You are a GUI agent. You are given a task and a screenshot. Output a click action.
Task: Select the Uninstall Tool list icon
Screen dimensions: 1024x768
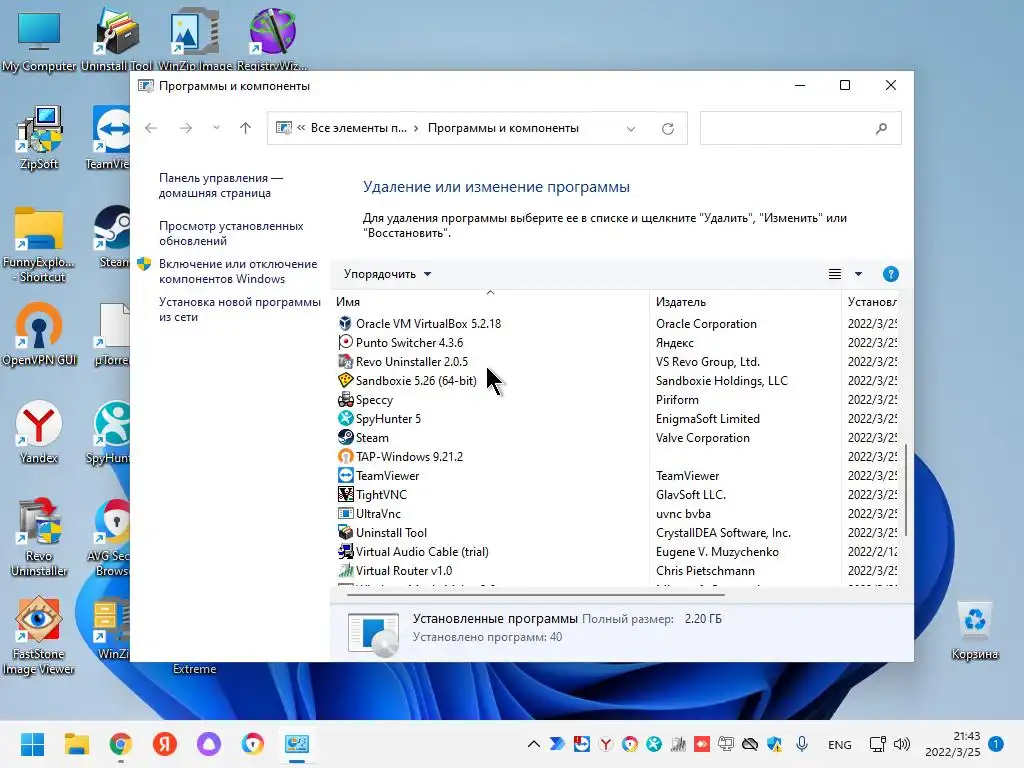(x=345, y=532)
